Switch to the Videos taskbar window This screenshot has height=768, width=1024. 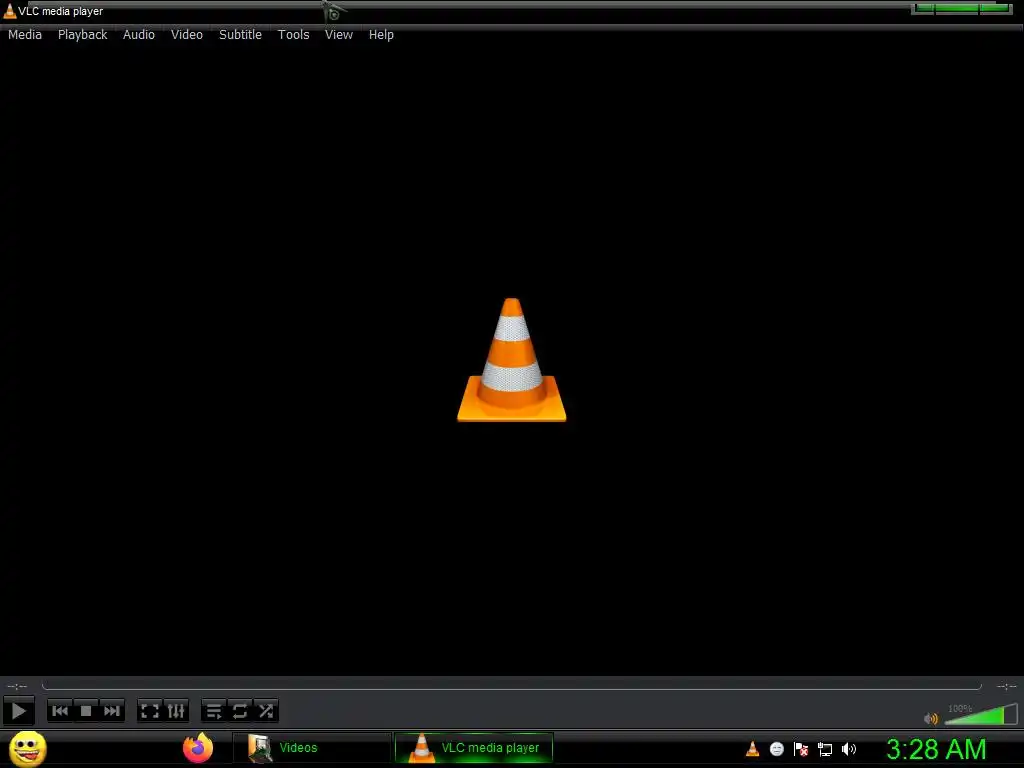click(x=312, y=748)
